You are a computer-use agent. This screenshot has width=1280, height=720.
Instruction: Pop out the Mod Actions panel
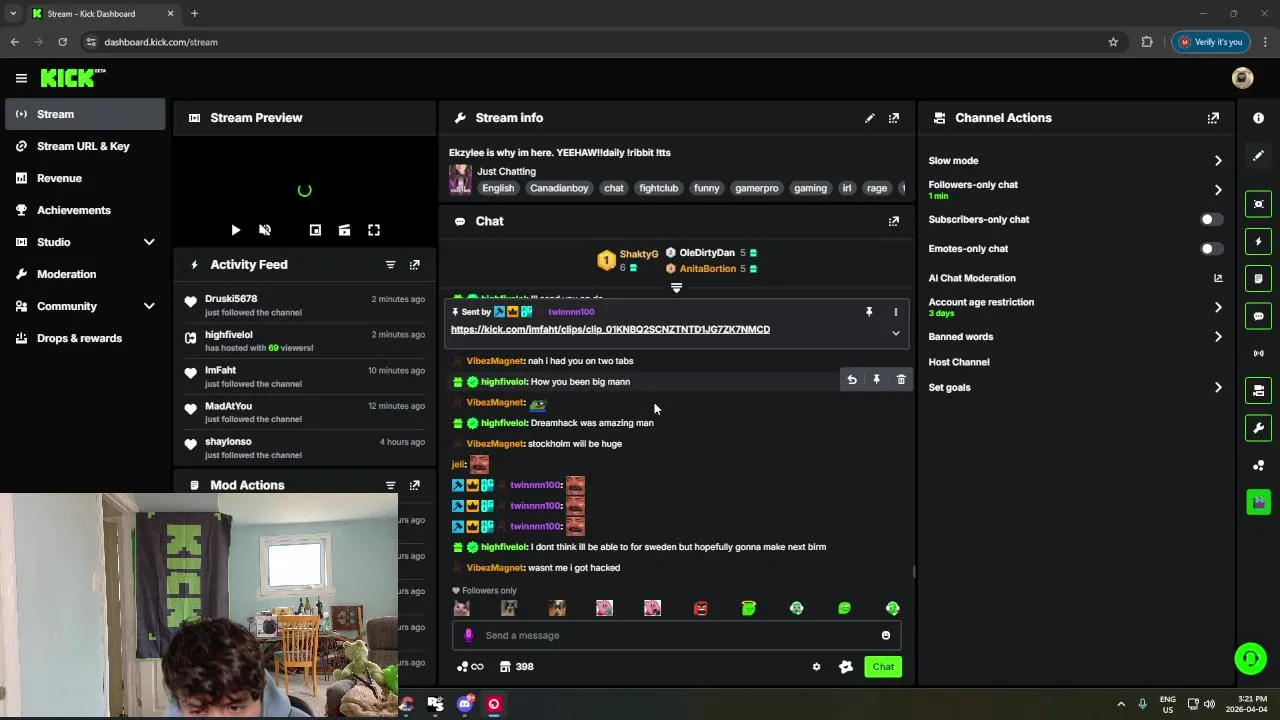coord(415,485)
